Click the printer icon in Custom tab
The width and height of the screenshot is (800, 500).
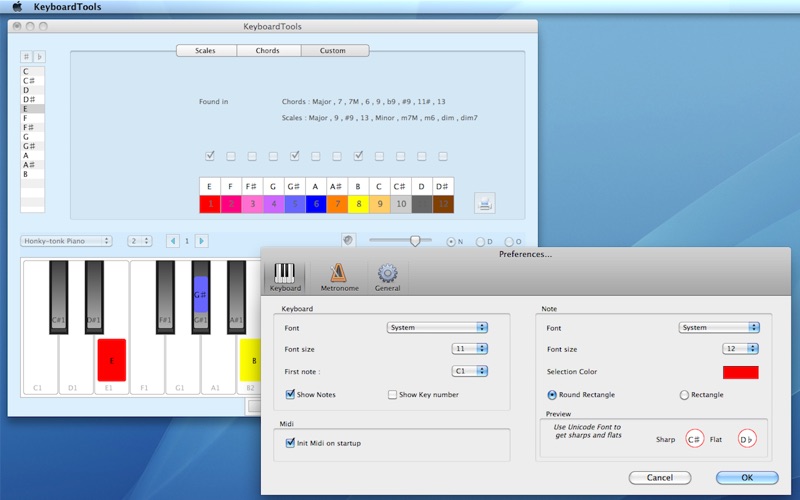484,203
